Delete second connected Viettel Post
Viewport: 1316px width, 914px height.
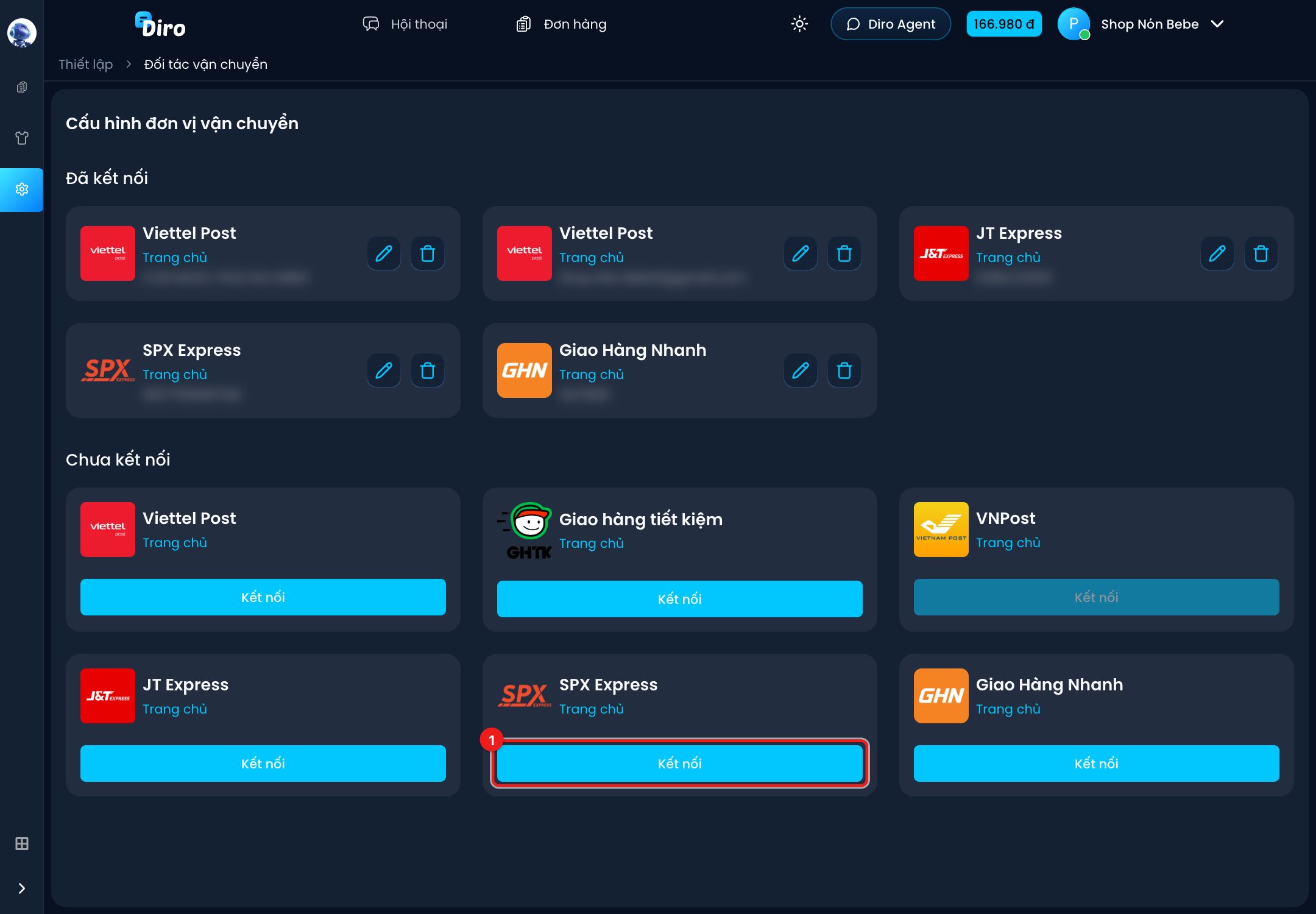[844, 253]
